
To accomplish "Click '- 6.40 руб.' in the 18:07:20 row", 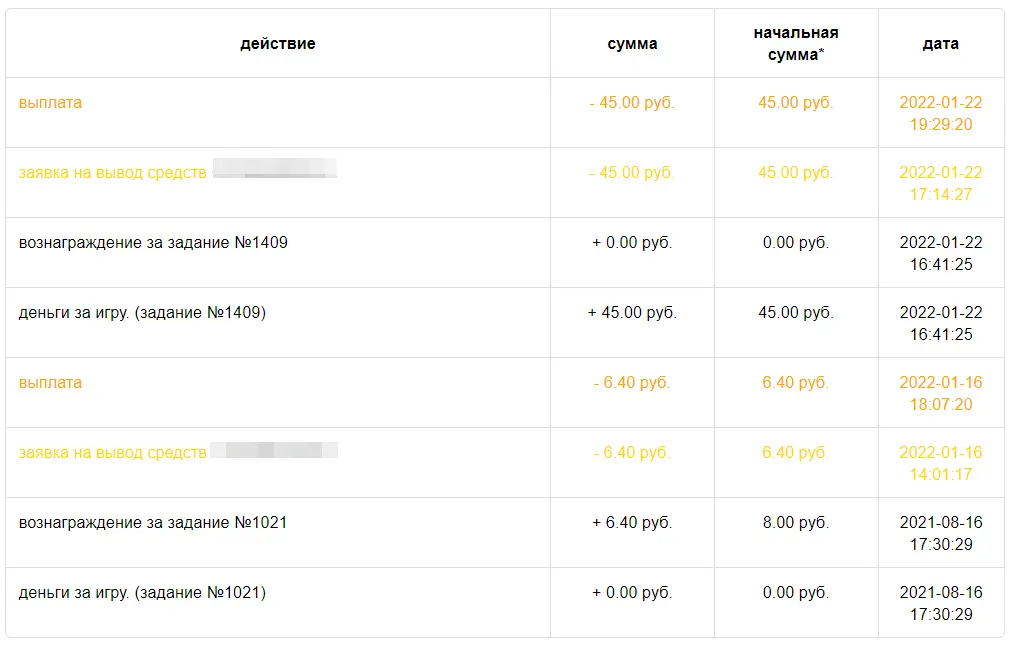I will [x=632, y=383].
